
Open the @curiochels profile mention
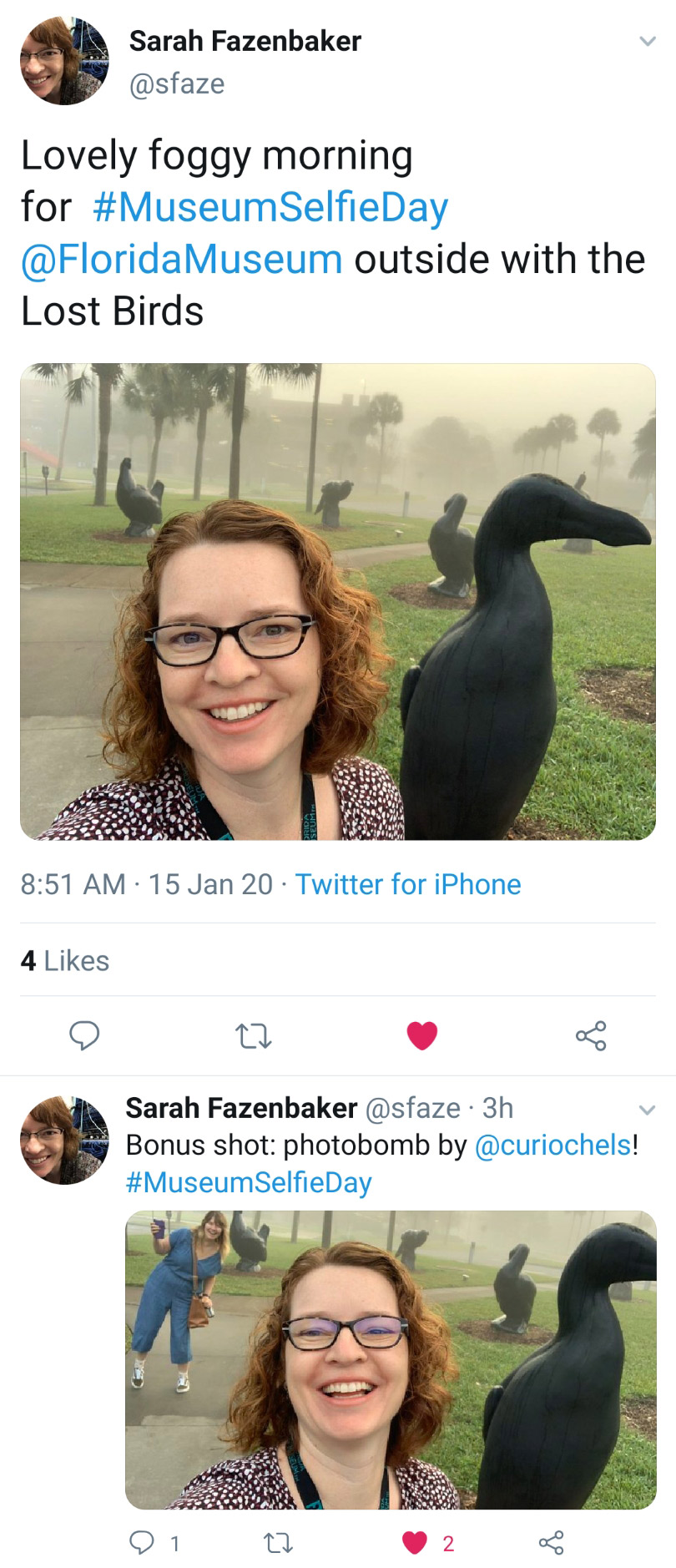552,1145
